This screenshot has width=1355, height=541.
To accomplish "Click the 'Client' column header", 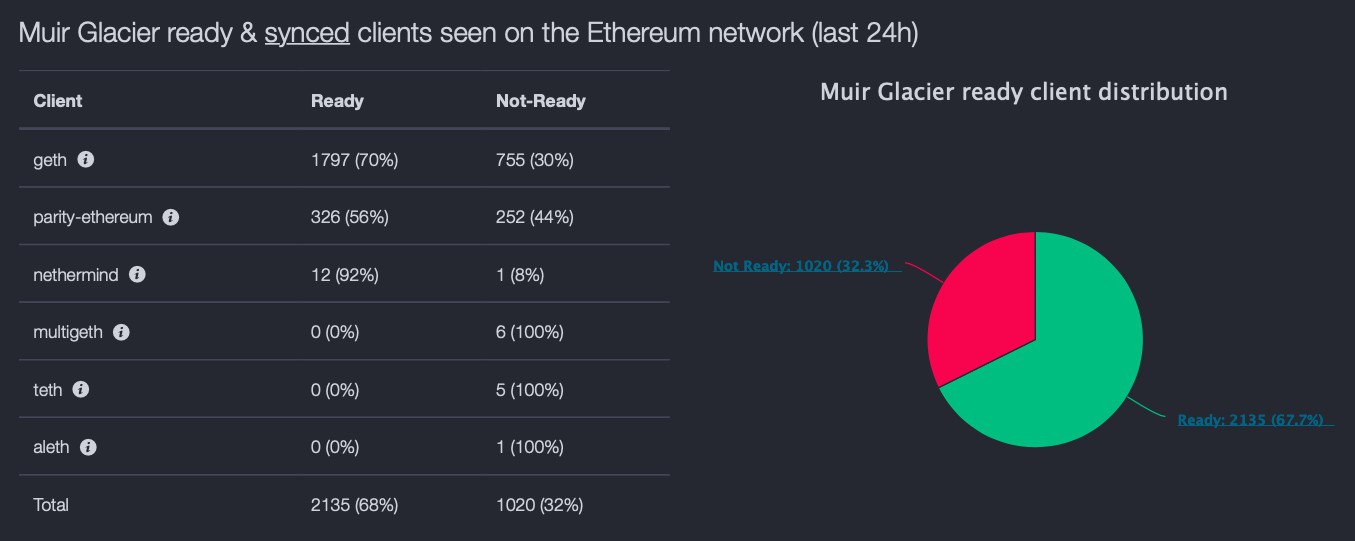I will pyautogui.click(x=58, y=101).
